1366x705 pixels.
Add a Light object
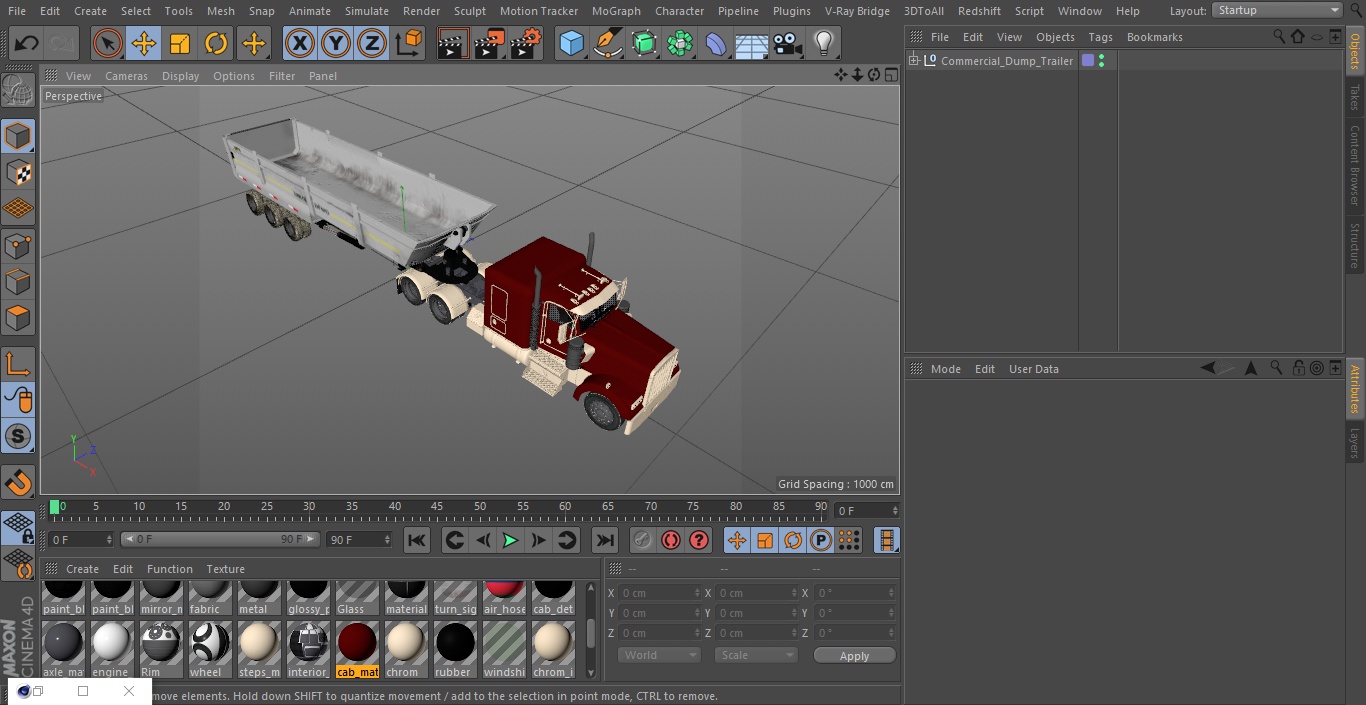[823, 43]
